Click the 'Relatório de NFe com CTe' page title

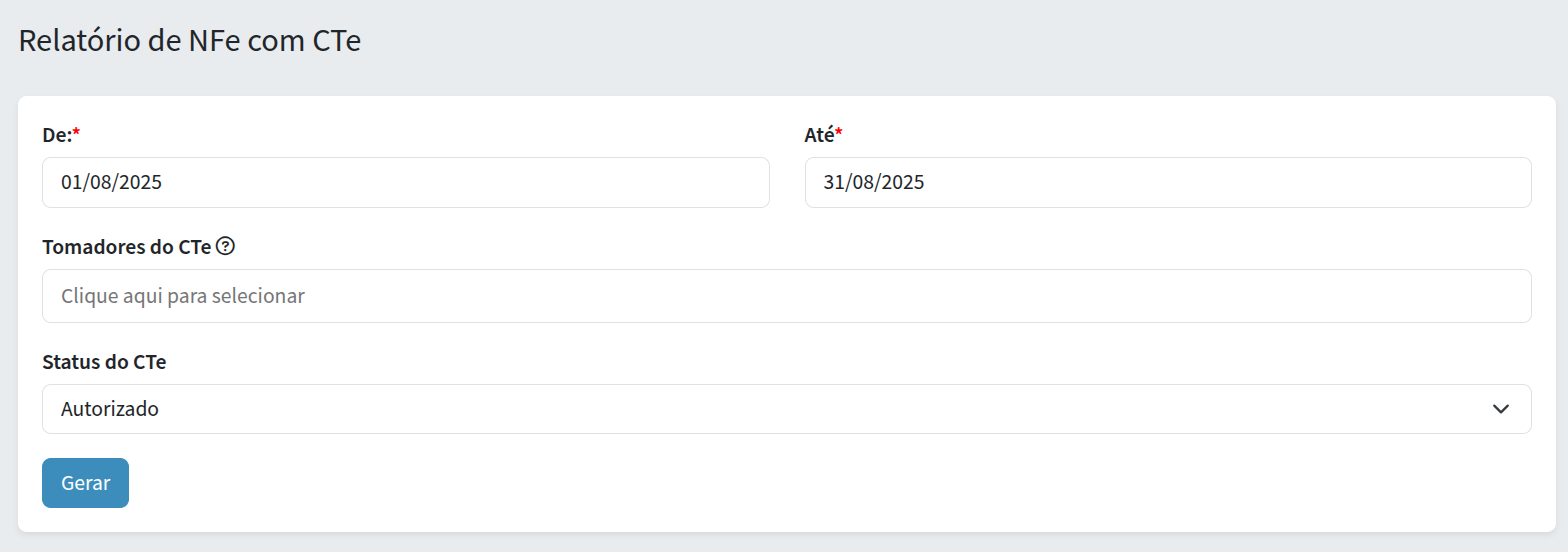[x=190, y=41]
